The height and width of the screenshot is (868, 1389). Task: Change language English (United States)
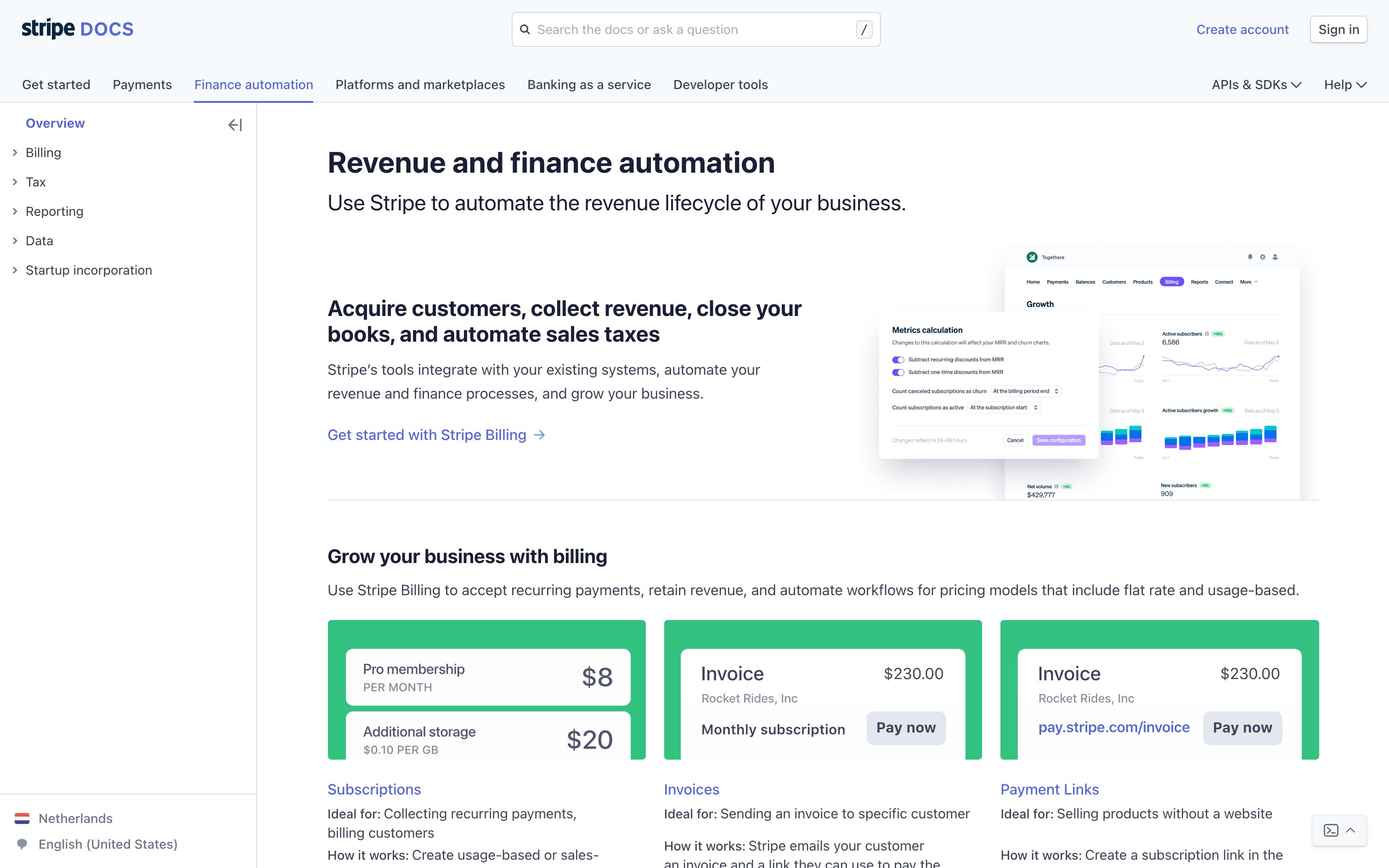pyautogui.click(x=96, y=844)
